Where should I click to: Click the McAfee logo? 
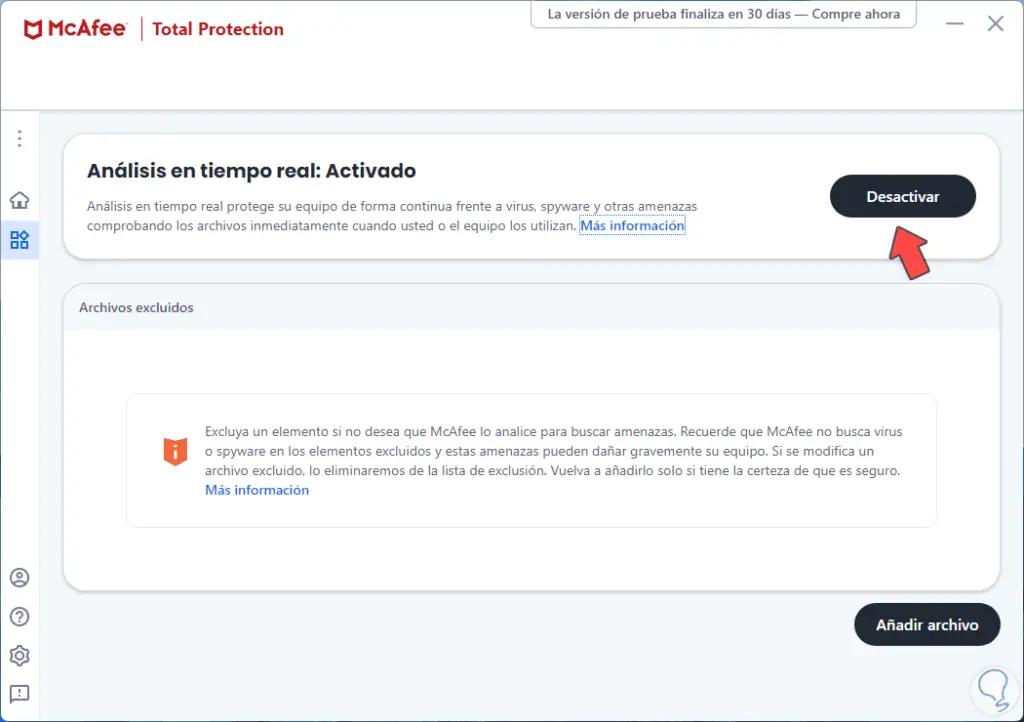click(75, 29)
